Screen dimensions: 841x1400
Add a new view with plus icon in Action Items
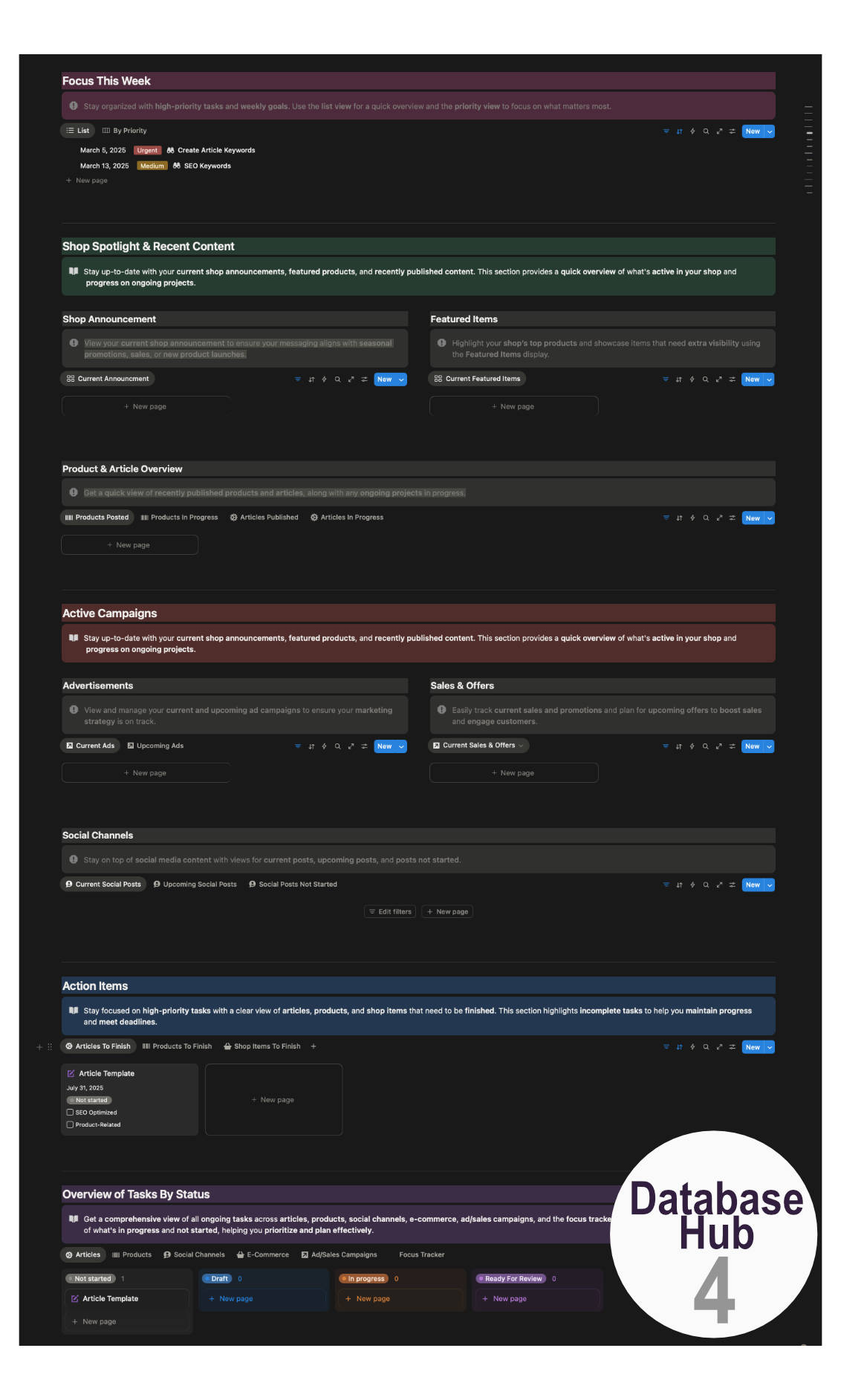coord(314,1046)
